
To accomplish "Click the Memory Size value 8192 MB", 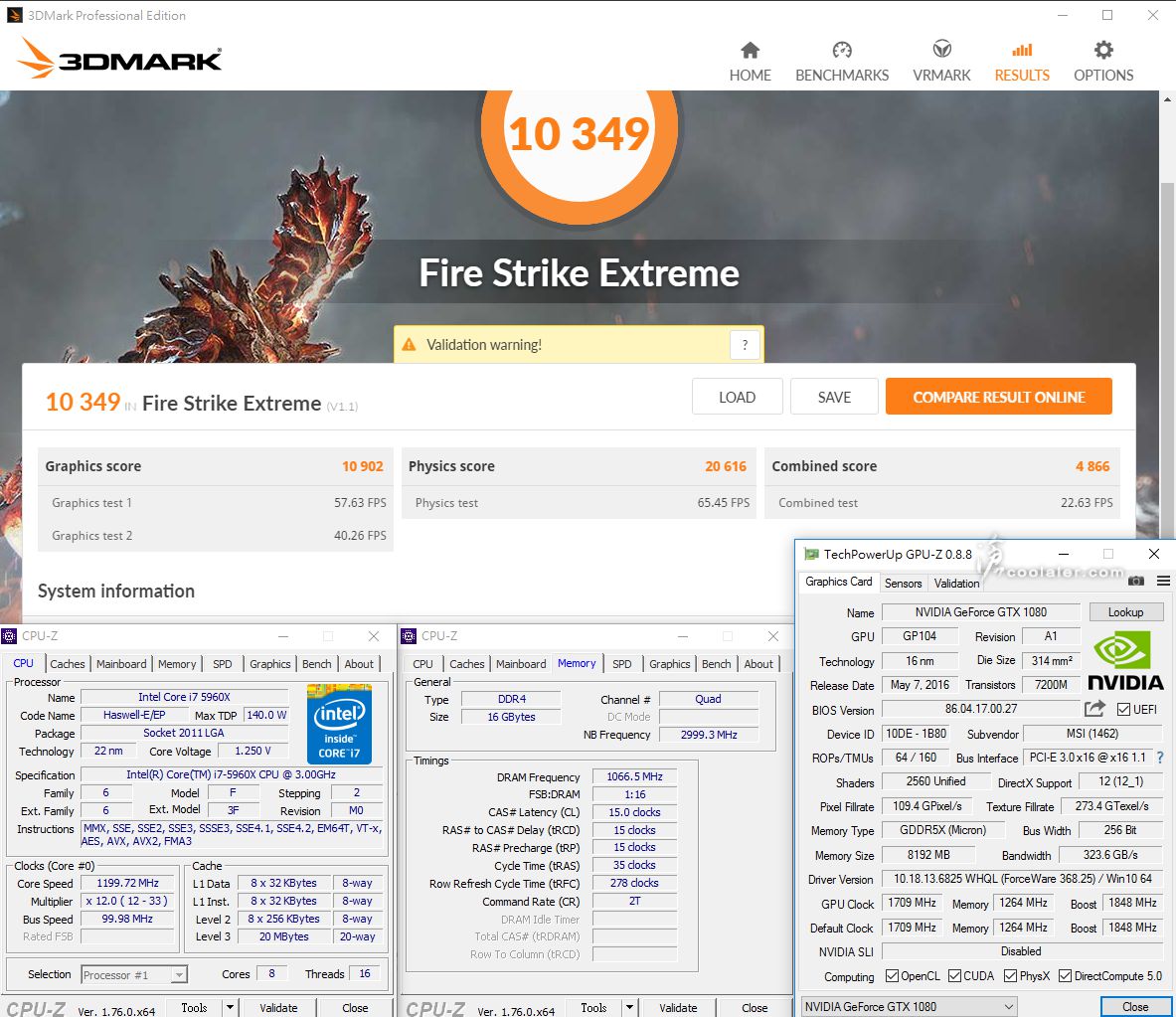I will point(928,854).
